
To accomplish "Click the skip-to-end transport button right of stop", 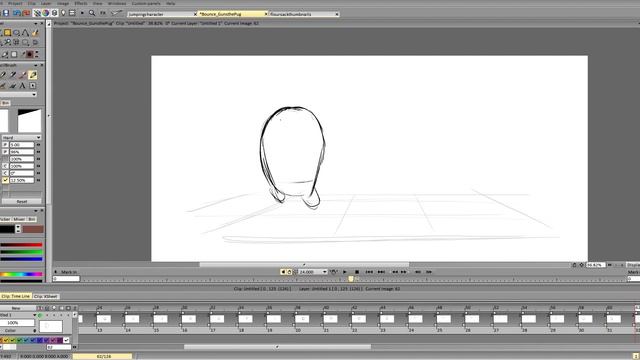I will [x=381, y=272].
